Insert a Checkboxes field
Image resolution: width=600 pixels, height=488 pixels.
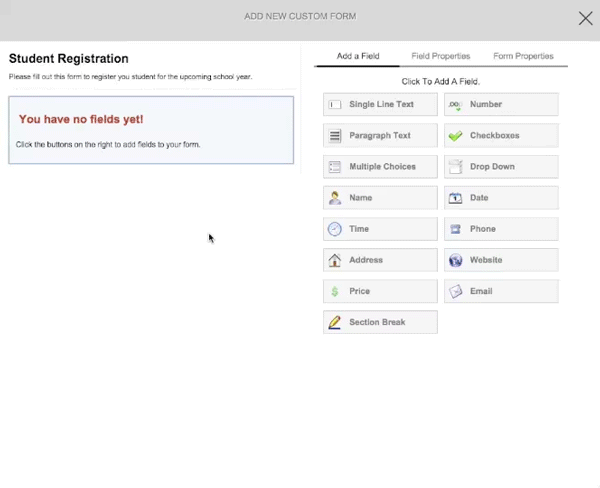tap(501, 136)
